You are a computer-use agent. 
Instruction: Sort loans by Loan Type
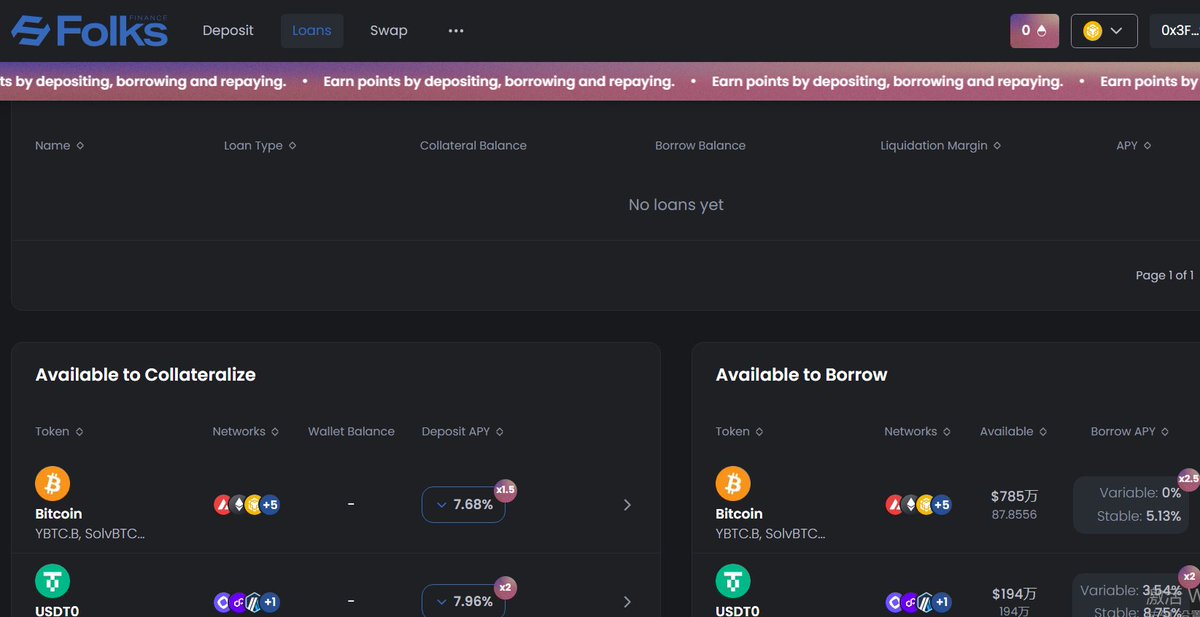pos(260,146)
